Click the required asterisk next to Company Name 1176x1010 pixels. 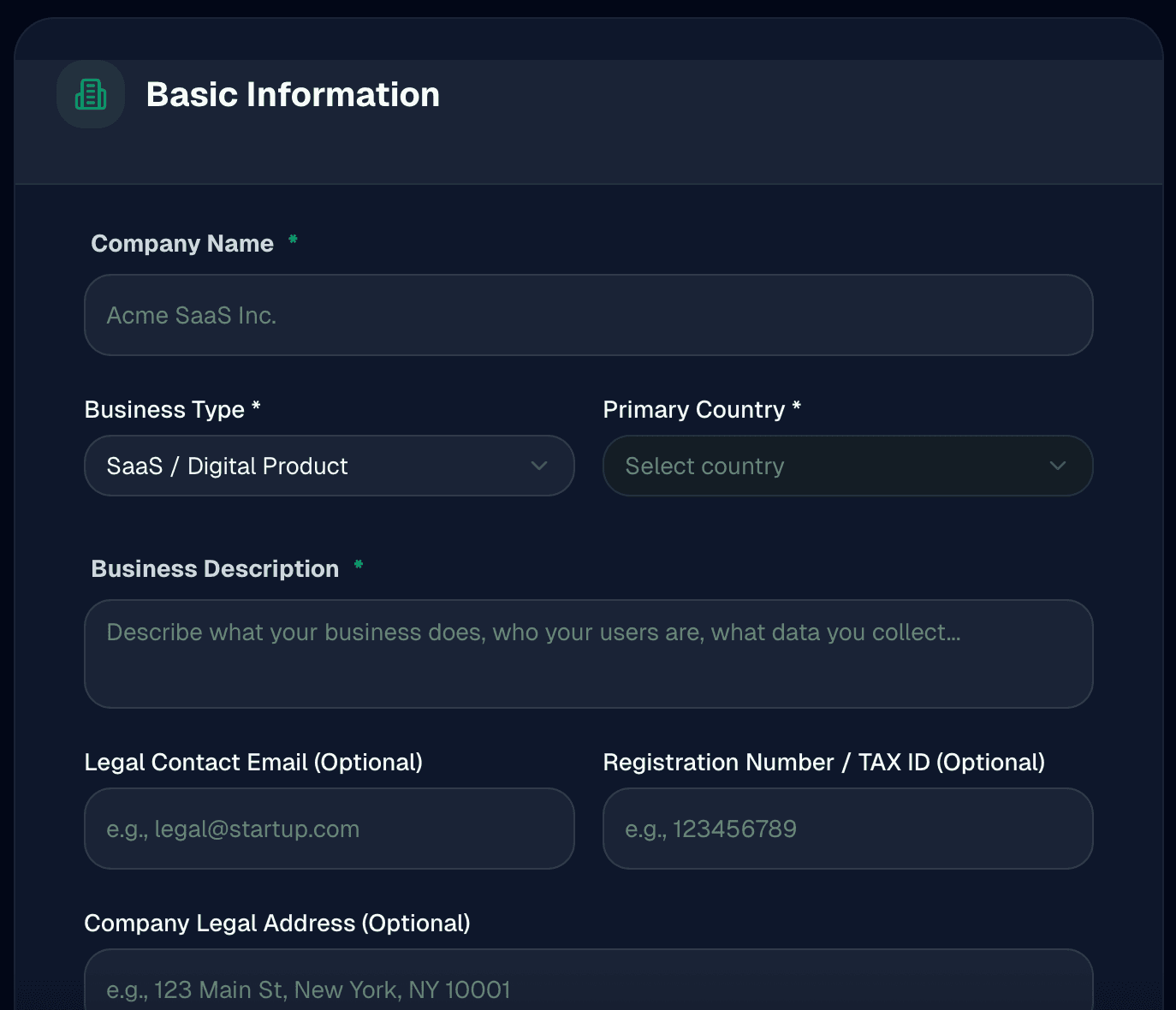point(292,241)
